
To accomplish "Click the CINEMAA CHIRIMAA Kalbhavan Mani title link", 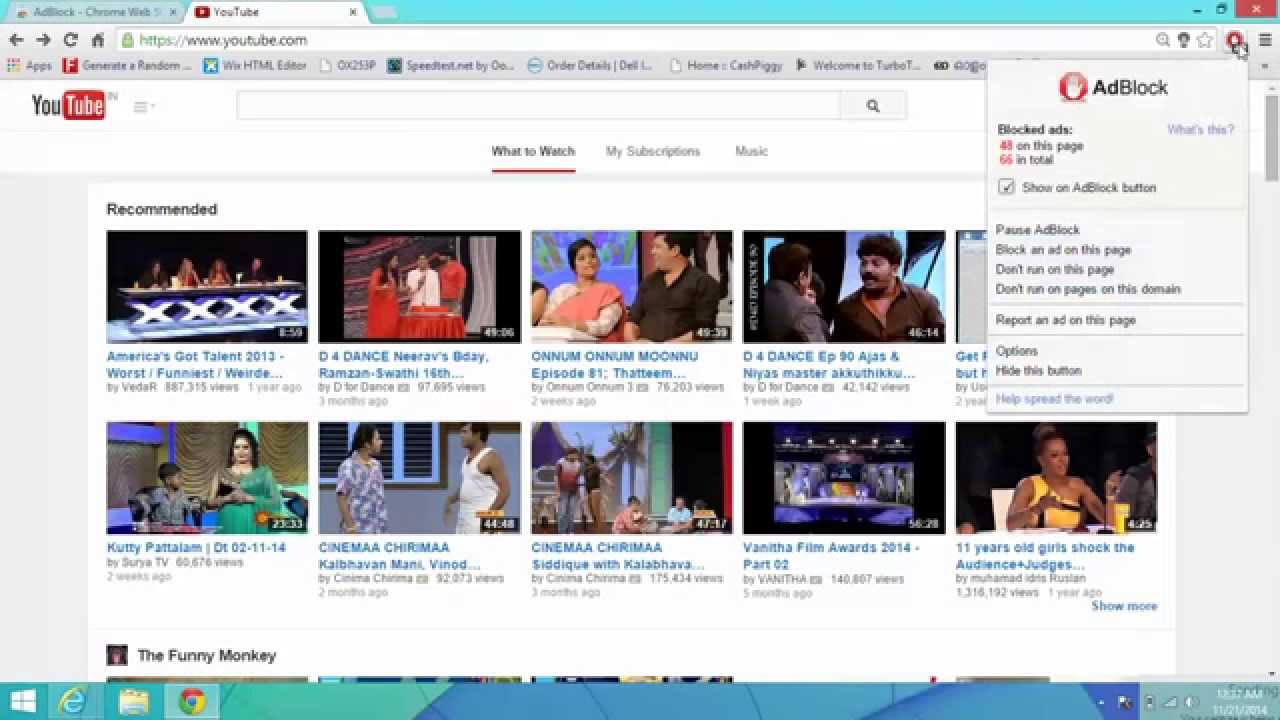I will 398,556.
